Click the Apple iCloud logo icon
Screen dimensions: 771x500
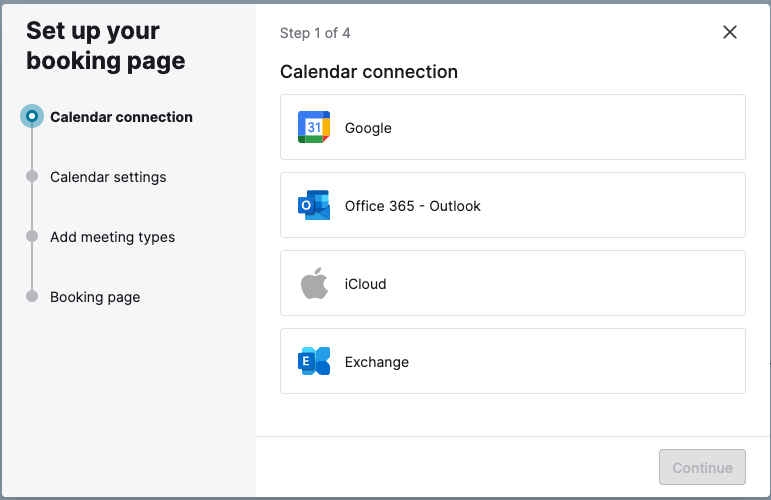pos(314,284)
